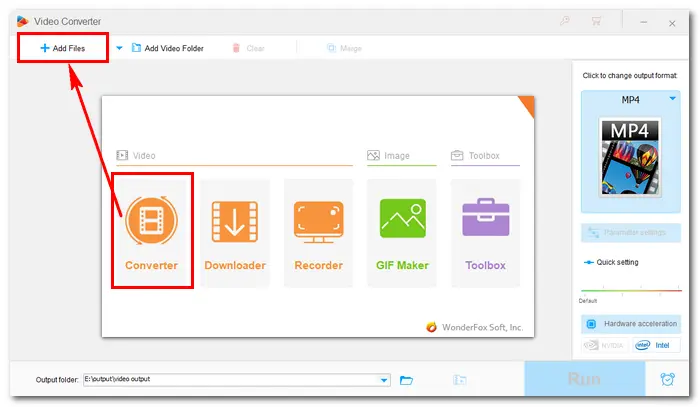Toggle NVIDIA acceleration option
This screenshot has width=700, height=407.
pos(604,345)
